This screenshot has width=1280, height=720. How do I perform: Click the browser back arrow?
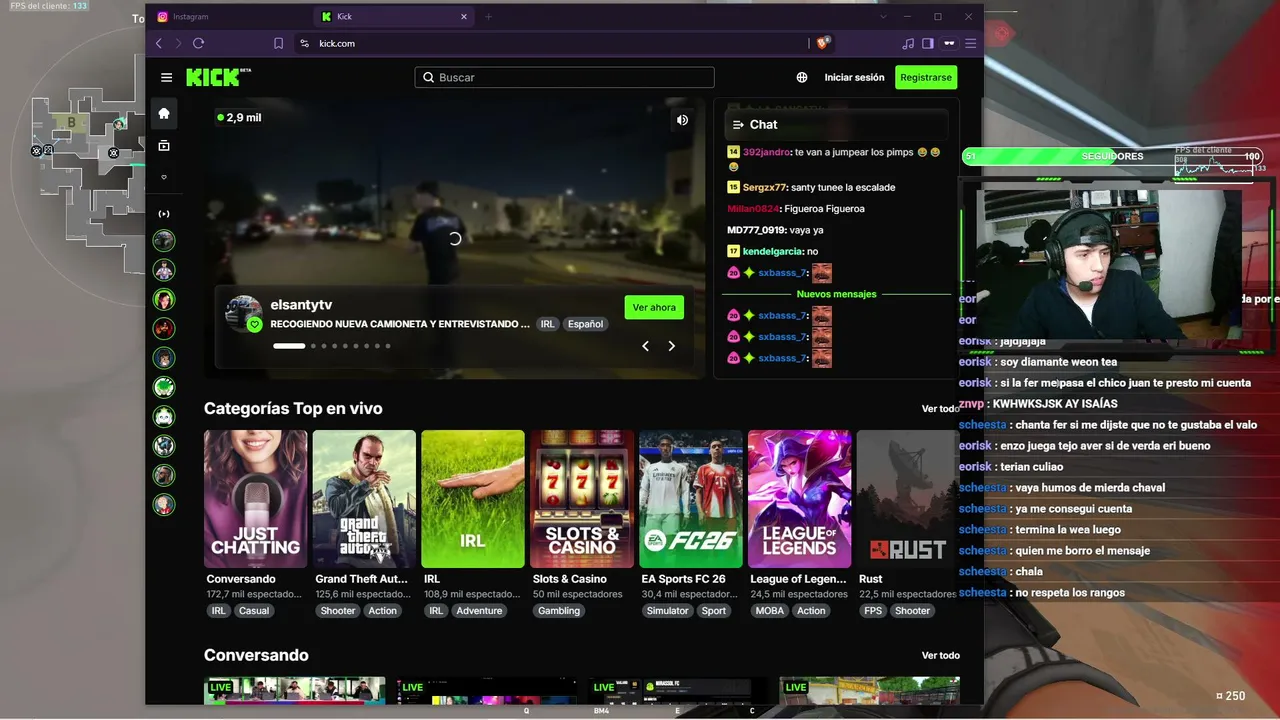pos(159,43)
